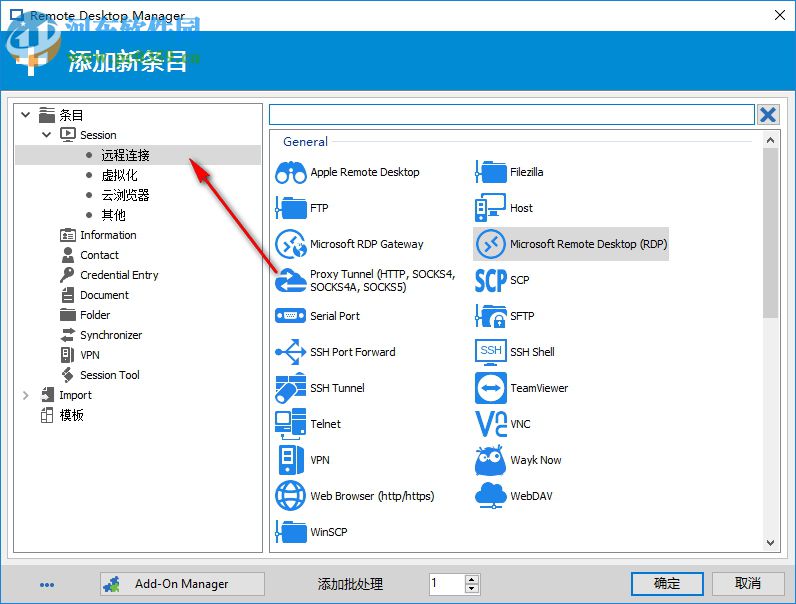
Task: Select the TeamViewer icon
Action: (490, 388)
